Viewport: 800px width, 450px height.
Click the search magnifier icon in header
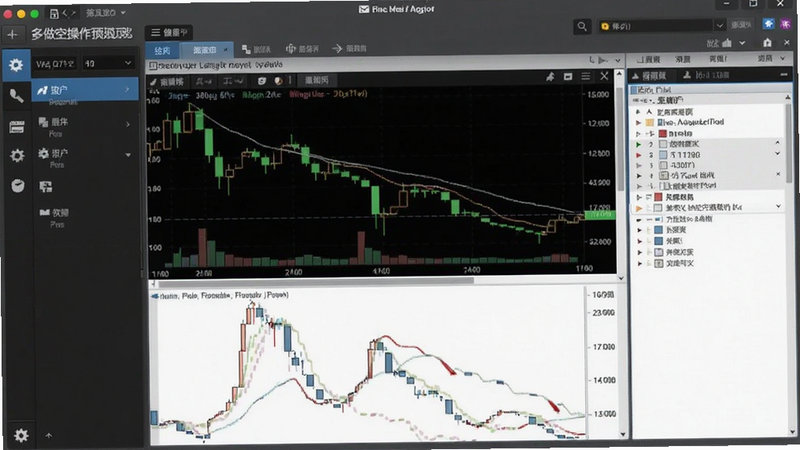(582, 27)
